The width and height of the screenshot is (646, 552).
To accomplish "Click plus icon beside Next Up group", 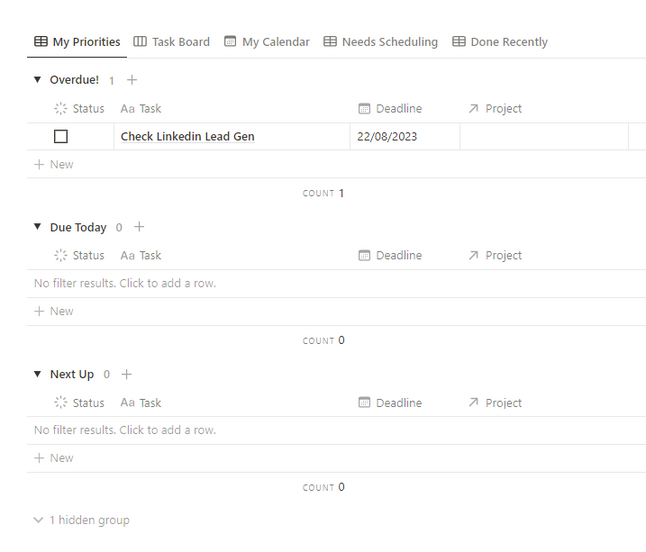I will click(127, 374).
